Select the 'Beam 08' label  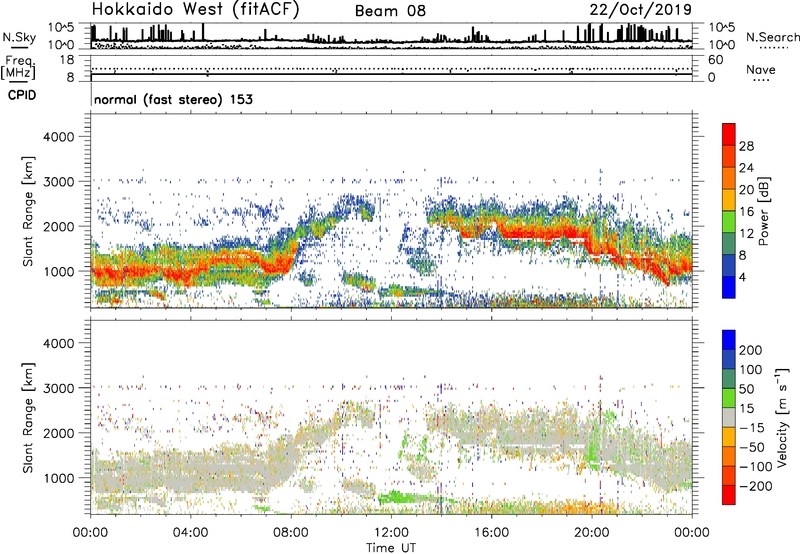pyautogui.click(x=390, y=11)
